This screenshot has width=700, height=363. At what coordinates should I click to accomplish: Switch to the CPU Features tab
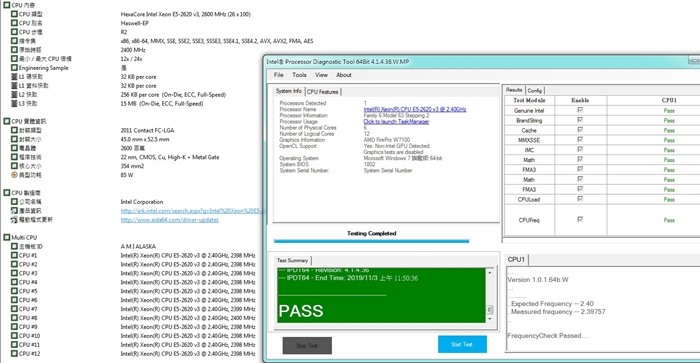(x=323, y=92)
